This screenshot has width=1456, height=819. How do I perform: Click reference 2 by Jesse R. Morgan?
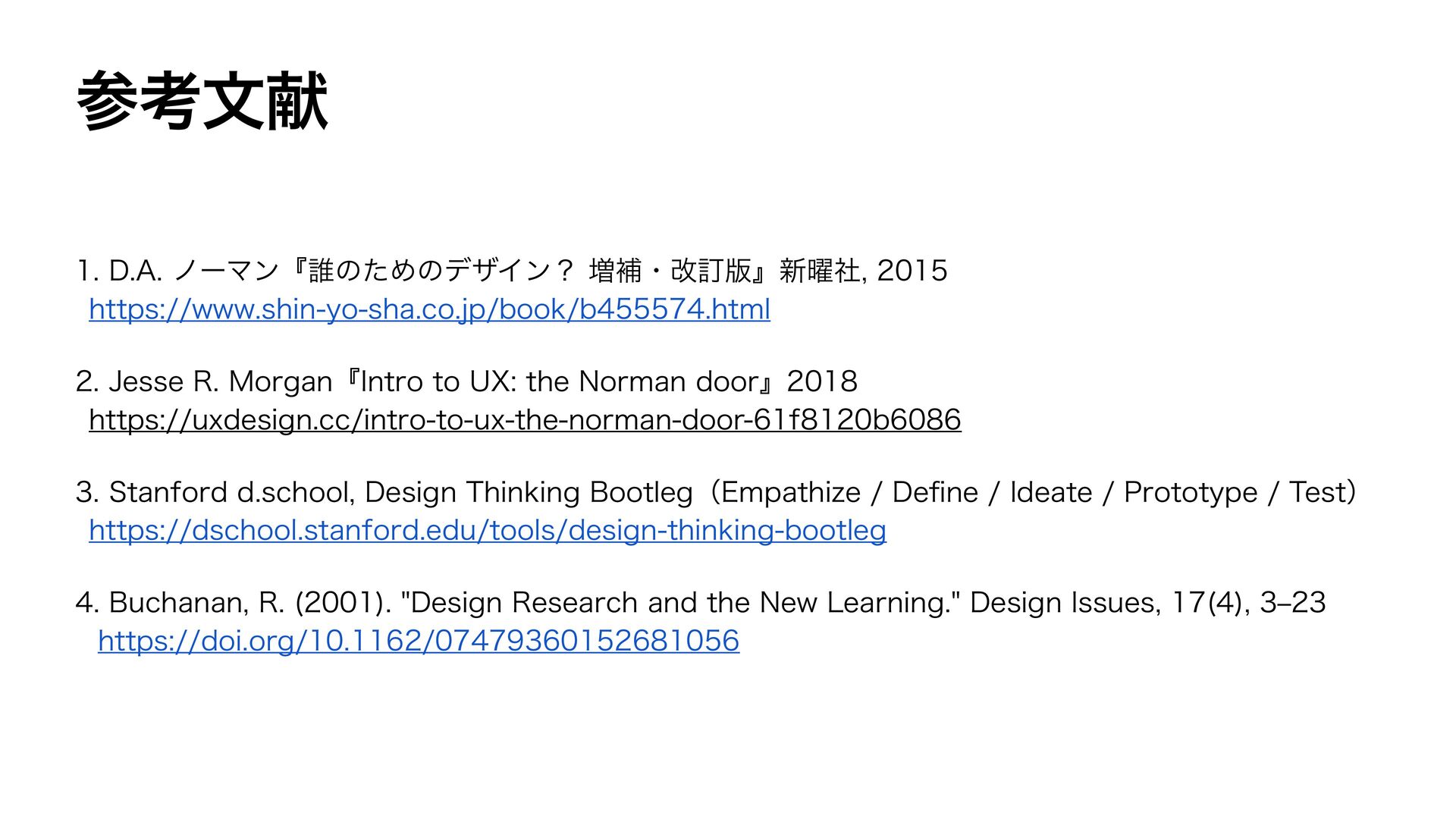tap(466, 381)
